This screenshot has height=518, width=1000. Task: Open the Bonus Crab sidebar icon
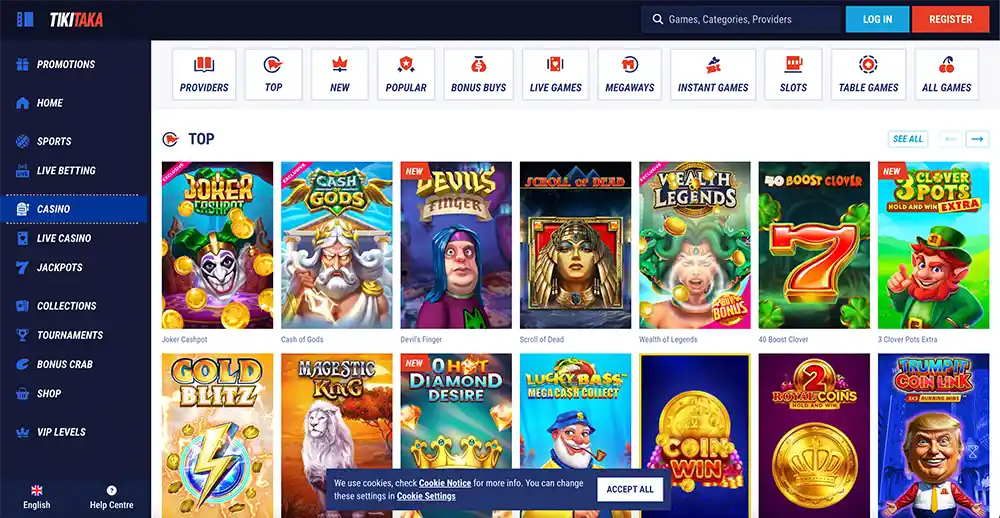22,364
